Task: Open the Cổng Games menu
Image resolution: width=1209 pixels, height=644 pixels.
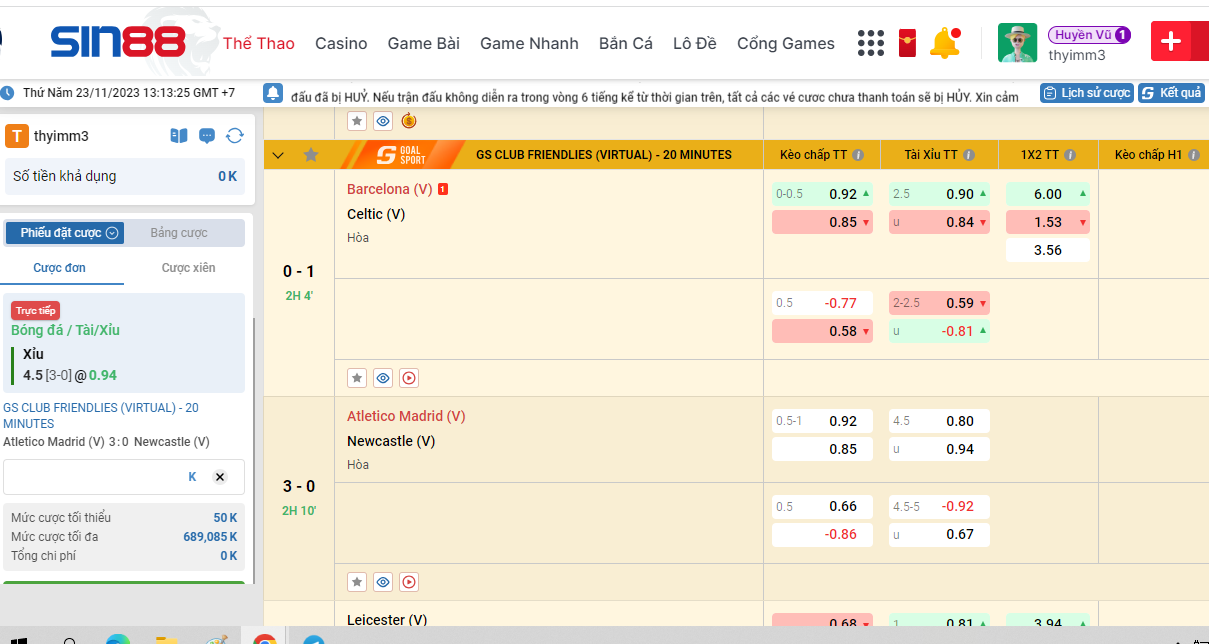Action: pos(786,43)
